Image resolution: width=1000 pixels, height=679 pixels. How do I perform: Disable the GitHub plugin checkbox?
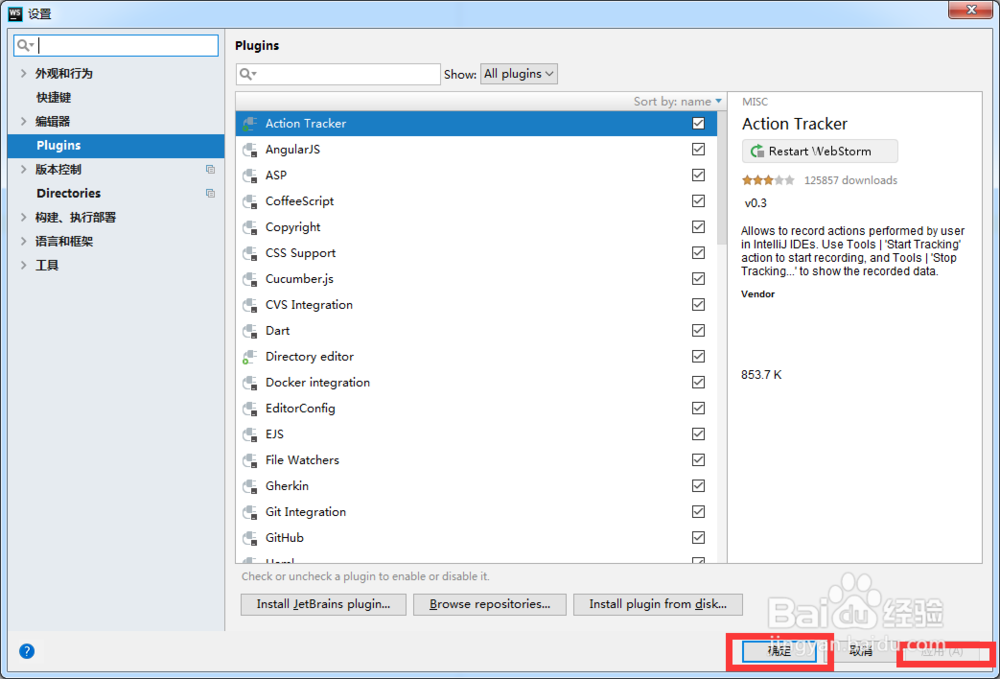[x=698, y=537]
